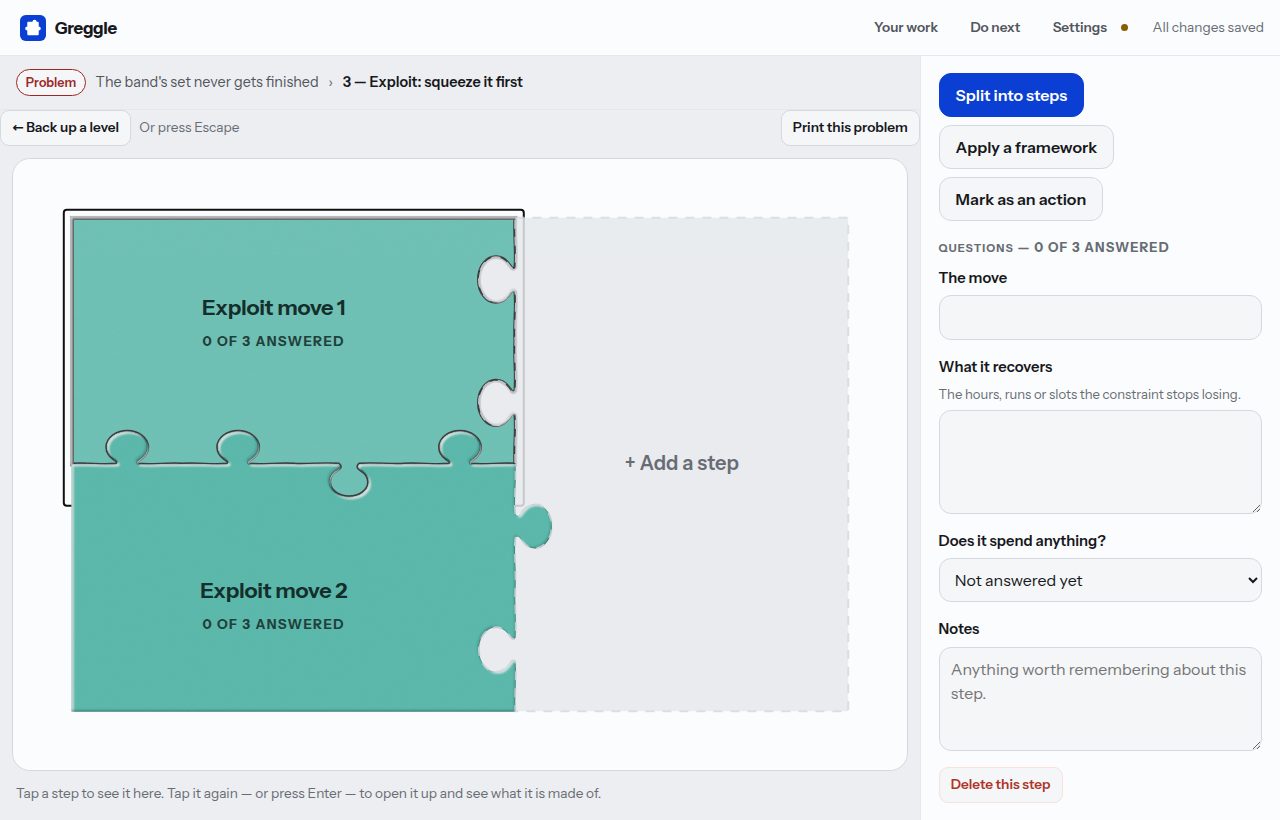This screenshot has height=820, width=1280.
Task: Click the '3 — Exploit: squeeze it first' breadcrumb title
Action: tap(433, 82)
